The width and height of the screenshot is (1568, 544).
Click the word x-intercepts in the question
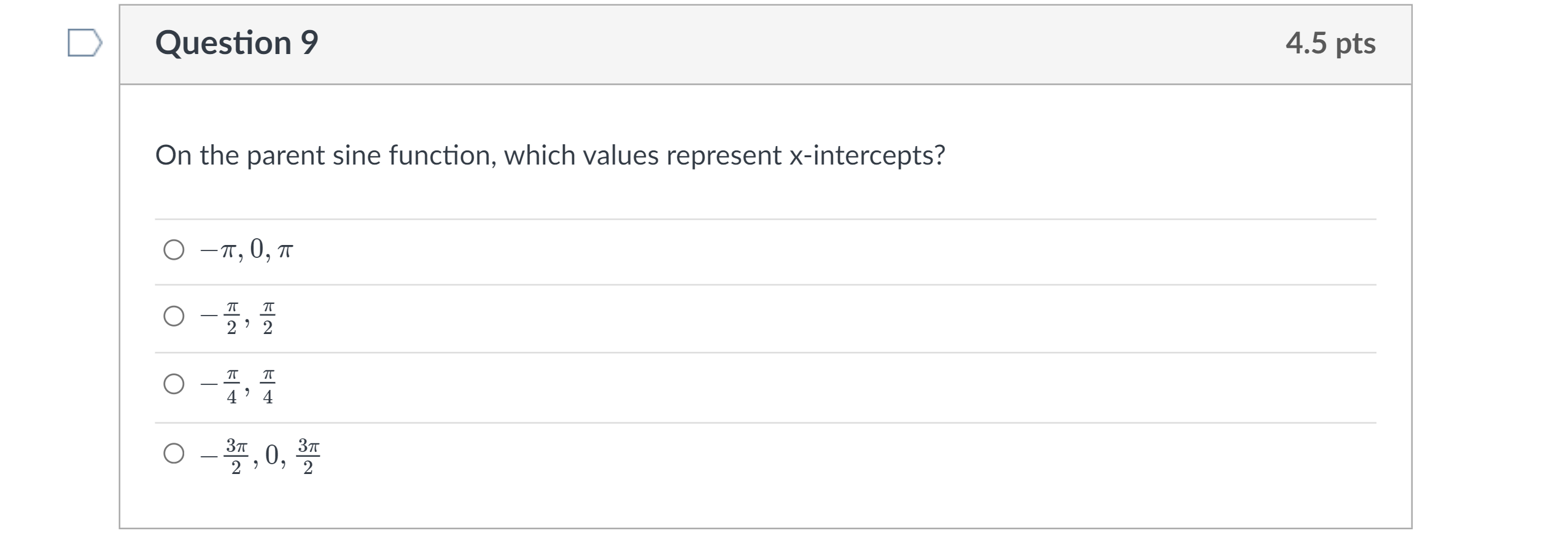[866, 155]
